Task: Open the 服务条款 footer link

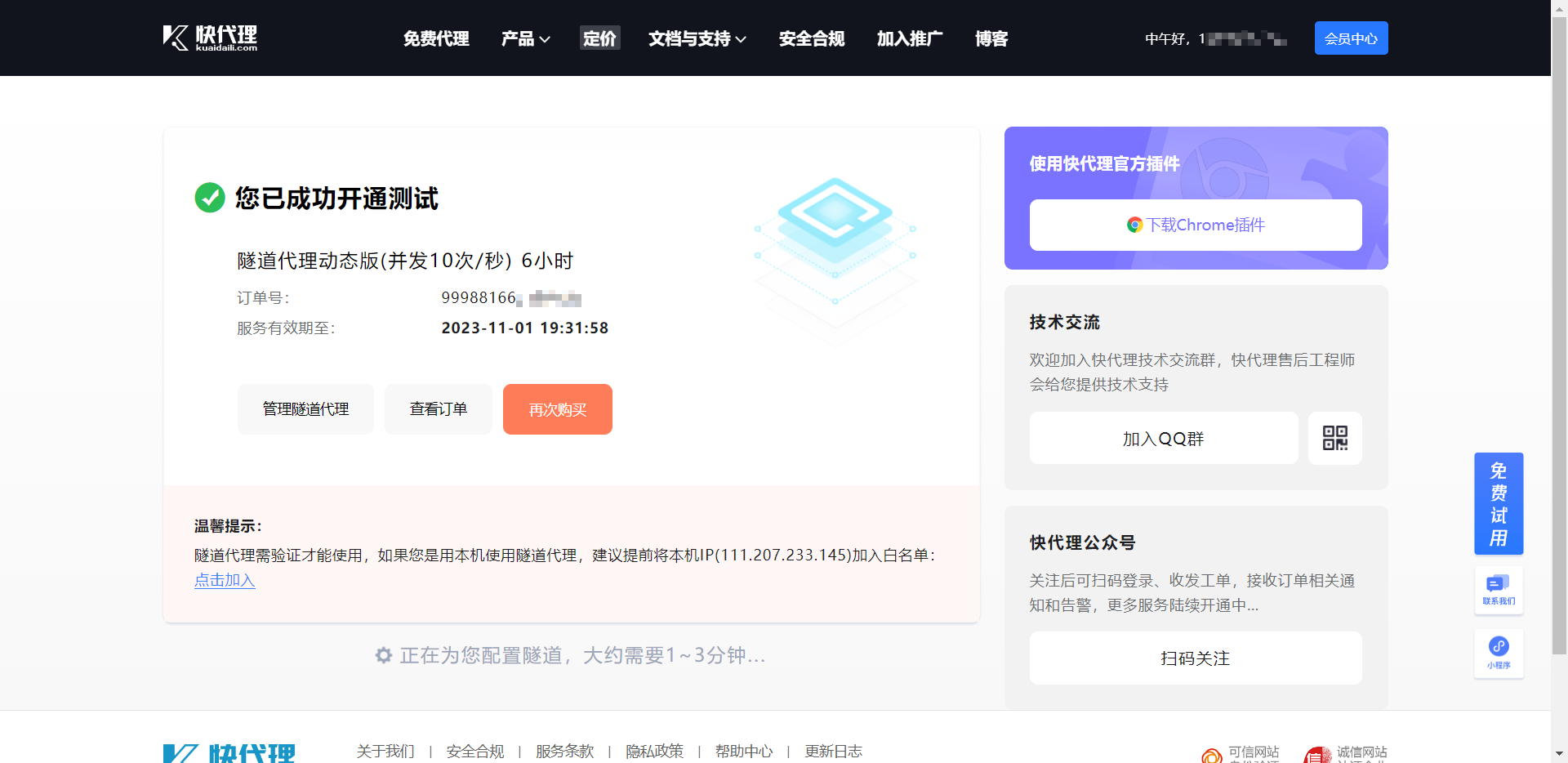Action: pyautogui.click(x=564, y=752)
